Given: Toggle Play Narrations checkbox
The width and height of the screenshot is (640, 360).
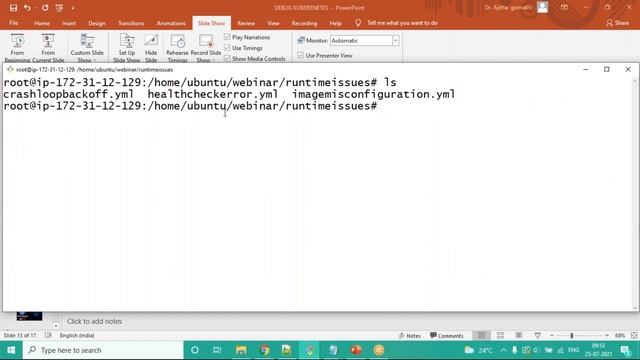Looking at the screenshot, I should 227,37.
